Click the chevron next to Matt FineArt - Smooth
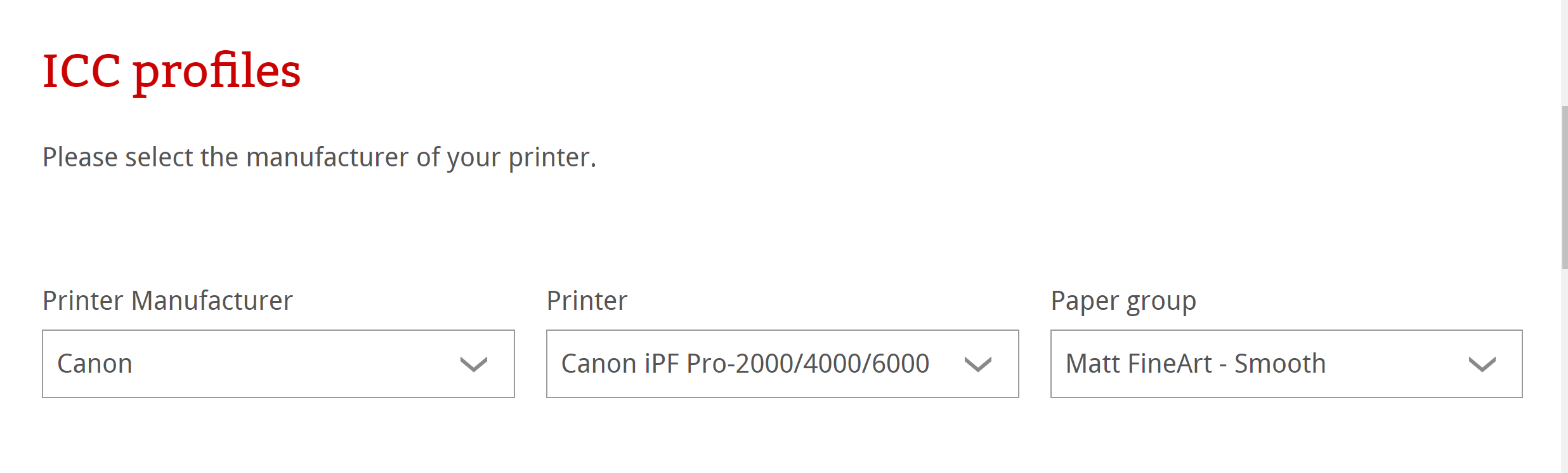The image size is (1568, 473). [1481, 364]
